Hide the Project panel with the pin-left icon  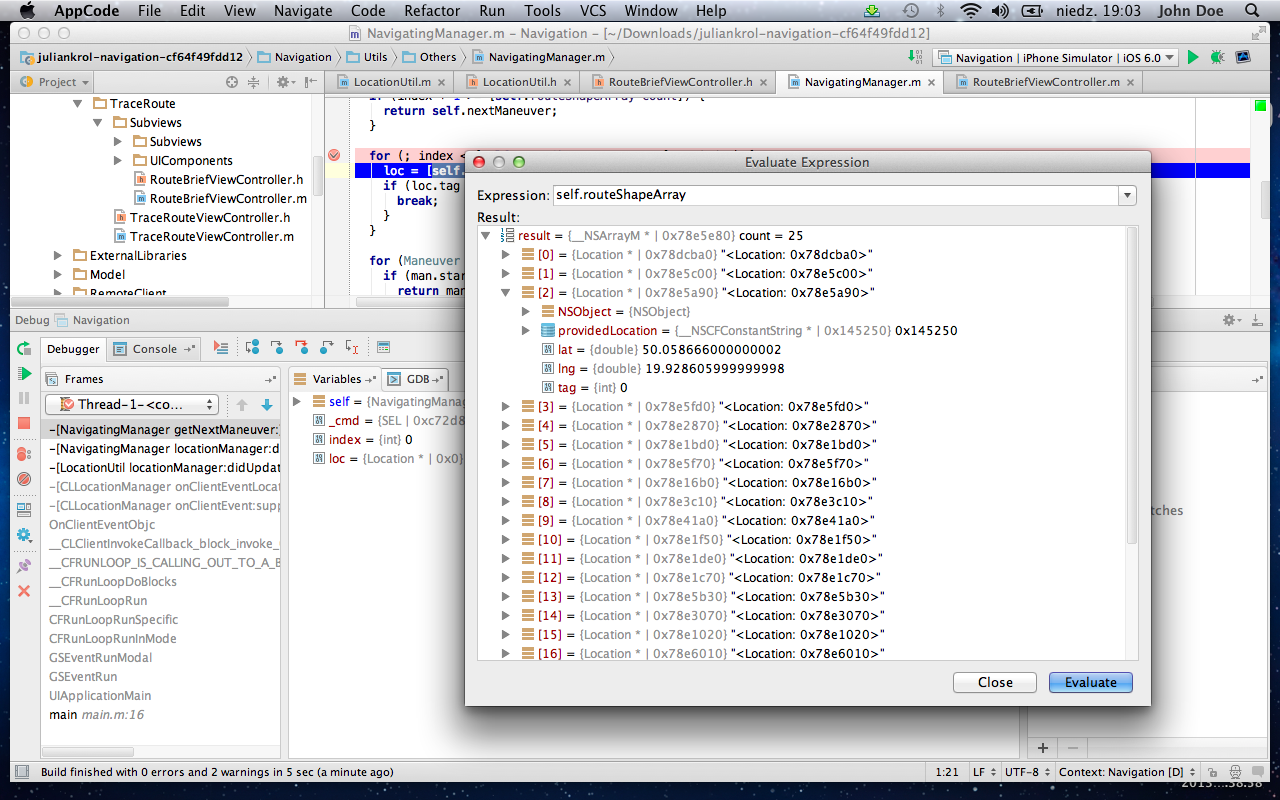tap(310, 82)
